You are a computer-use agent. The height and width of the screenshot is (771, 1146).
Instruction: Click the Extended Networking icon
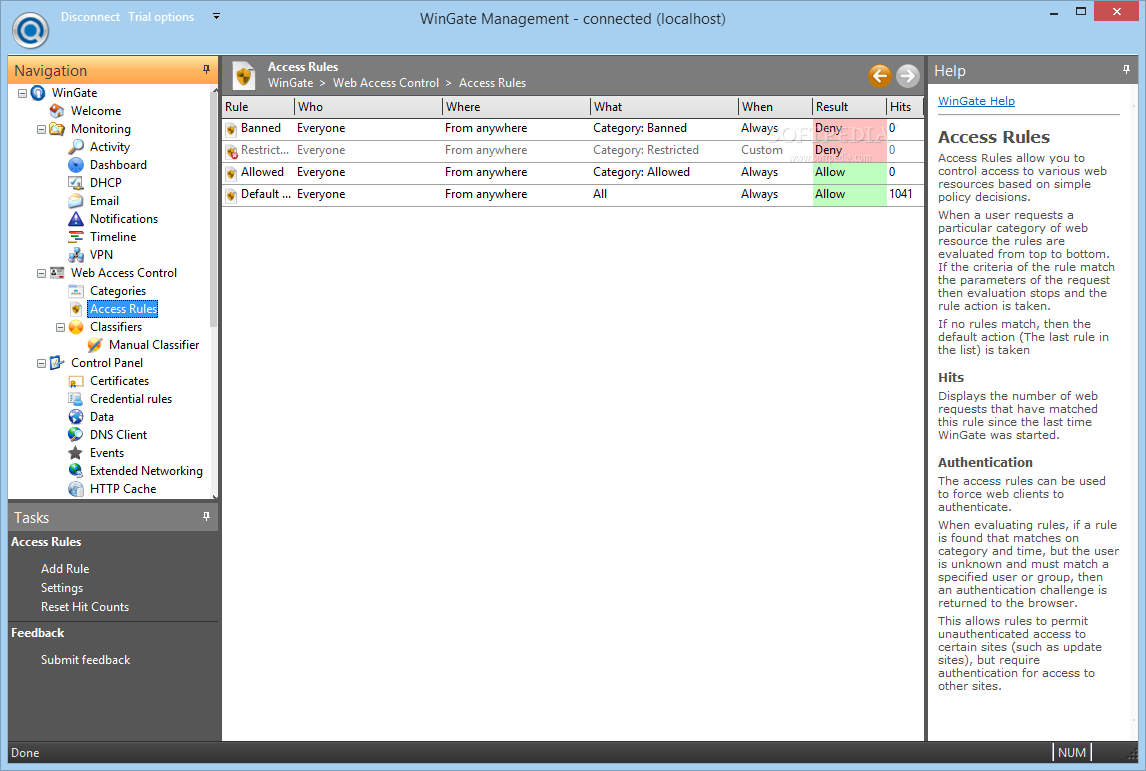76,471
